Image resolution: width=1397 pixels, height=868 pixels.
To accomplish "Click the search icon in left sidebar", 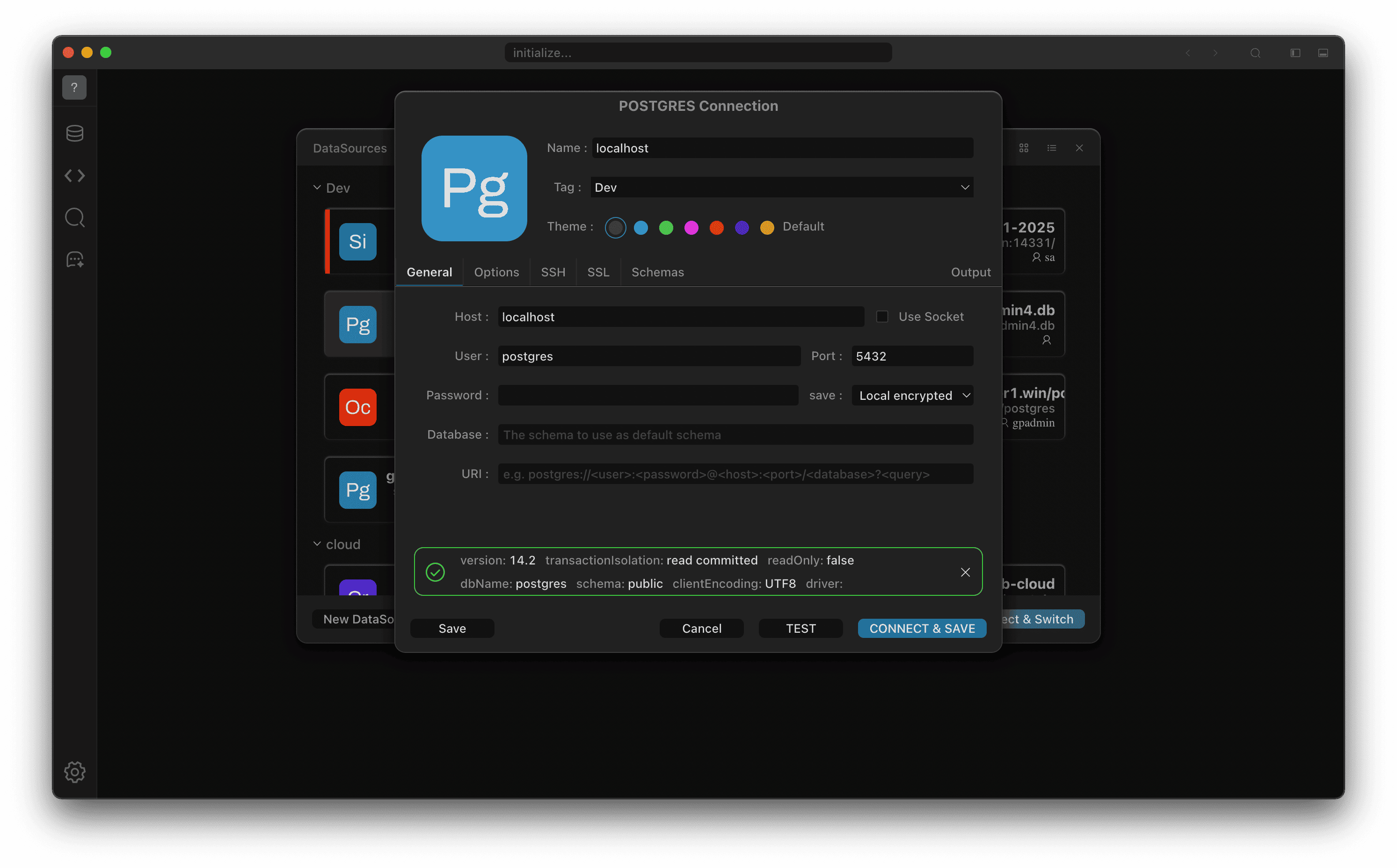I will (75, 217).
